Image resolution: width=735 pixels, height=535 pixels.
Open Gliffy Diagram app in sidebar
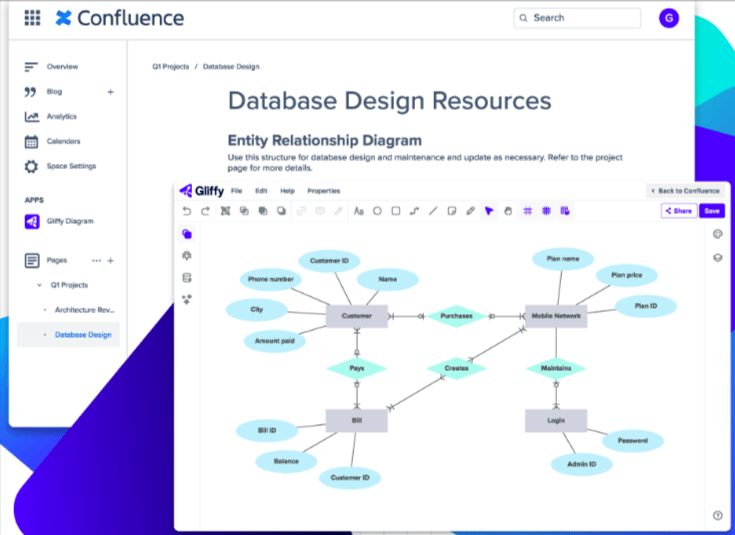[70, 221]
